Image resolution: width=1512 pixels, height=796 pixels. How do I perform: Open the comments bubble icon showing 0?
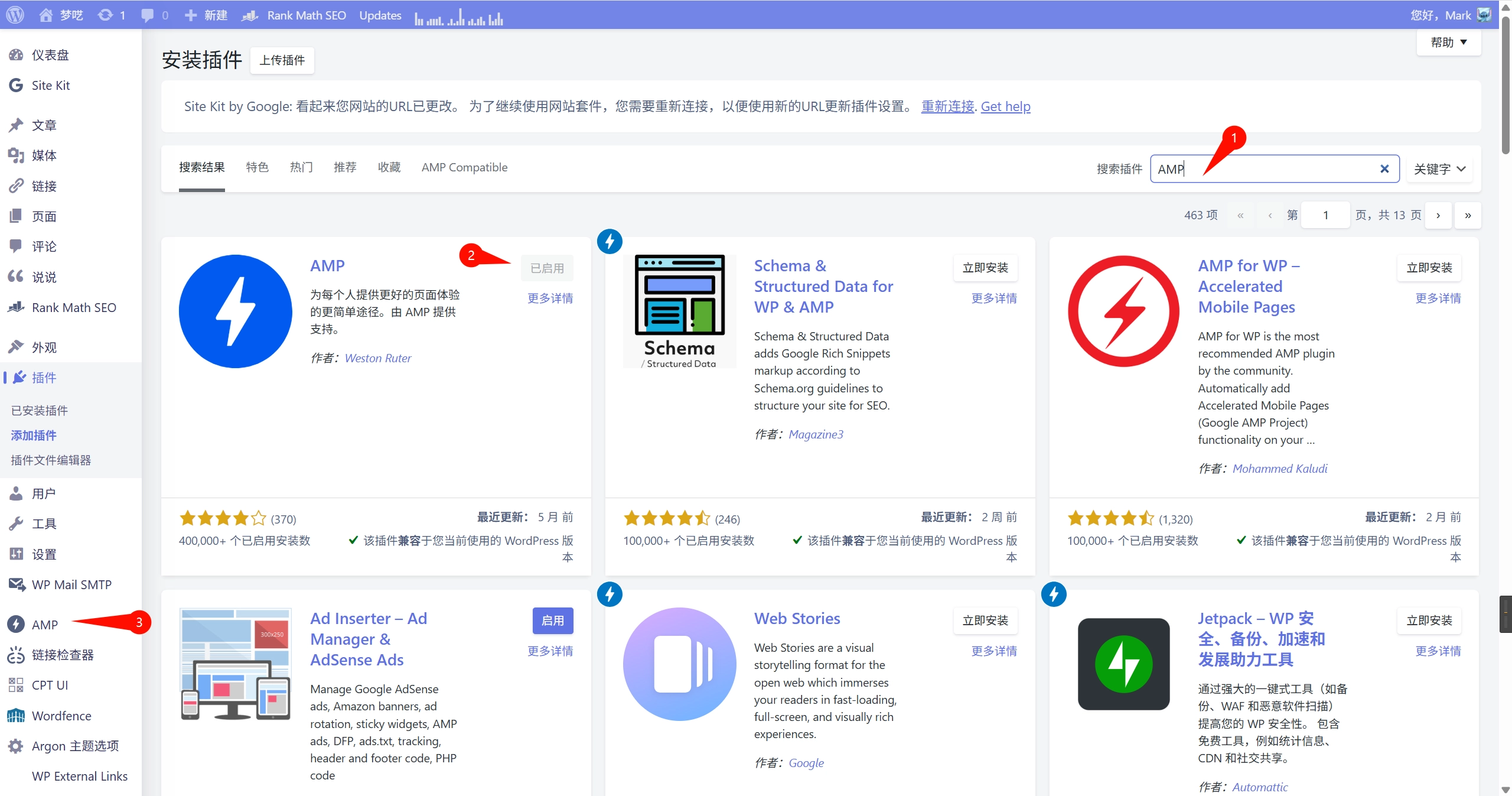(x=155, y=15)
